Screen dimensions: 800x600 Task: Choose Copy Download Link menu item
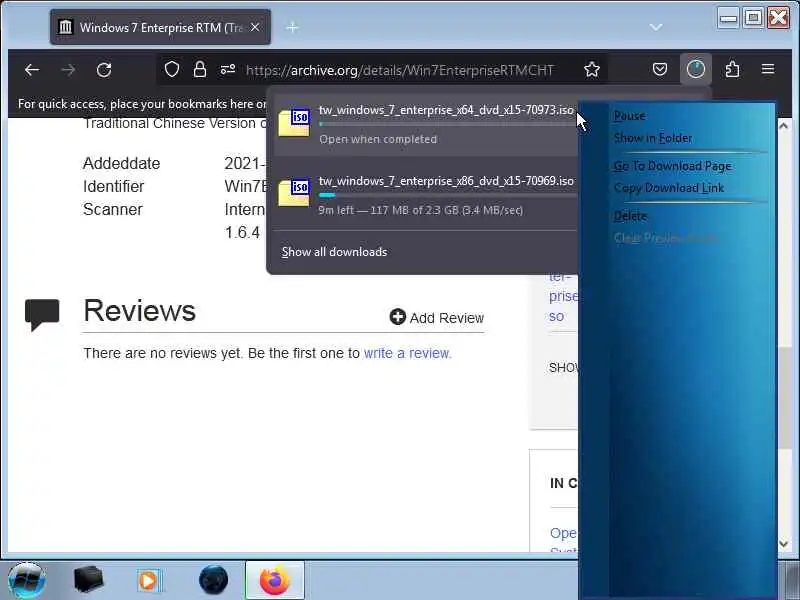[x=668, y=188]
